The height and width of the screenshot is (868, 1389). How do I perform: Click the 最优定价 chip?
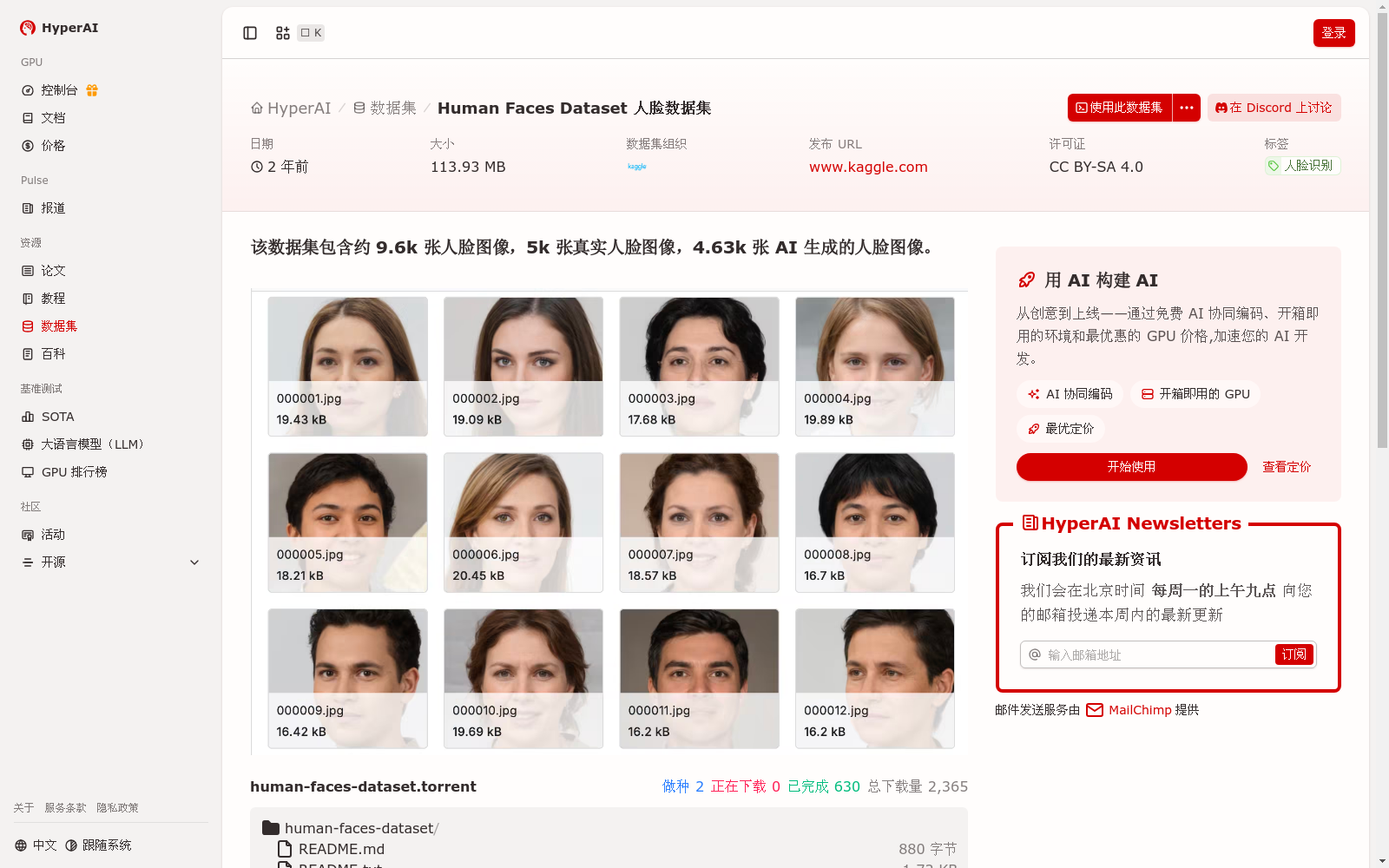pos(1060,429)
